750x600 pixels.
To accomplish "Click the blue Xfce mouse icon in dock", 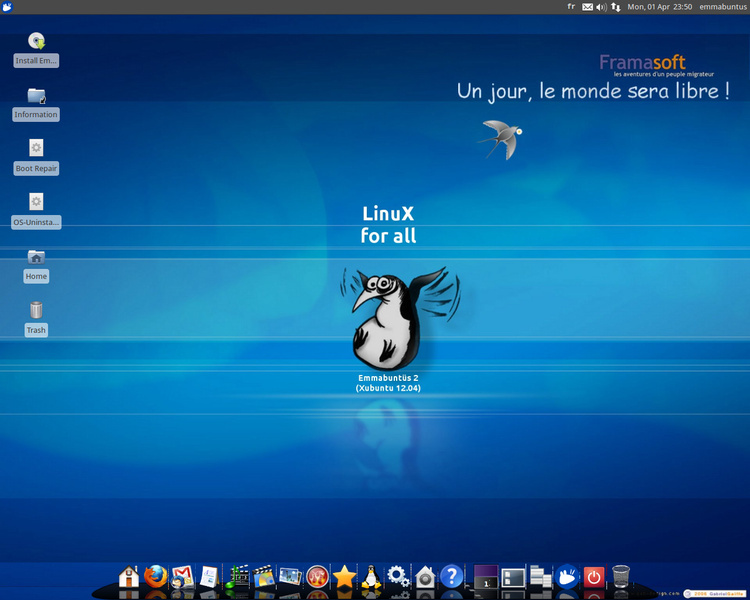I will 567,577.
